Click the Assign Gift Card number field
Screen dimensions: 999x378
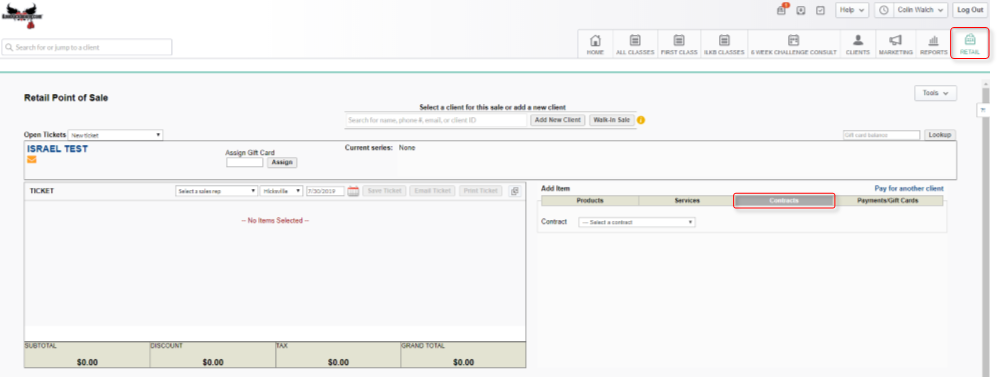coord(245,163)
